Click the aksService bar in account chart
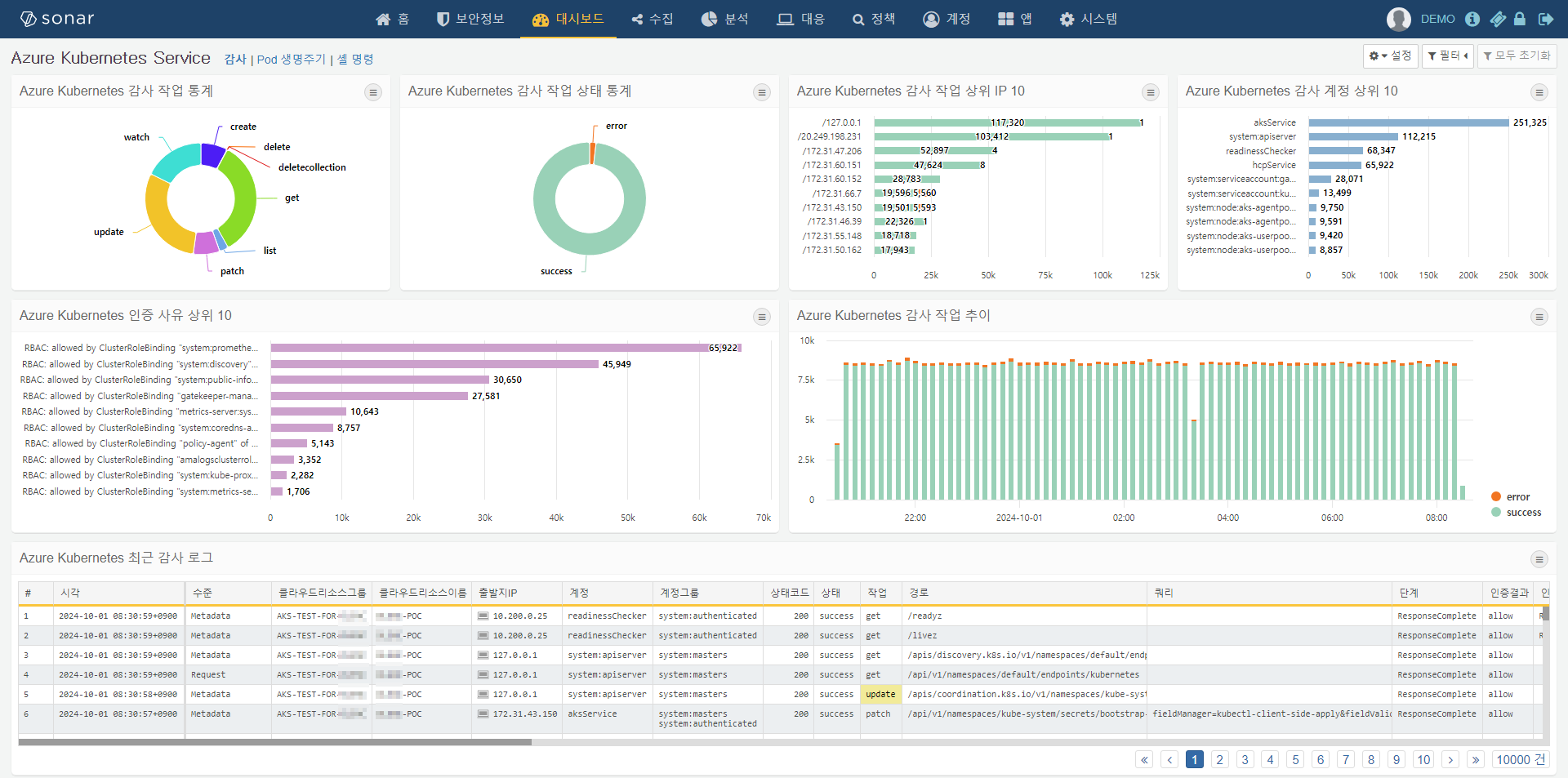 point(1409,122)
